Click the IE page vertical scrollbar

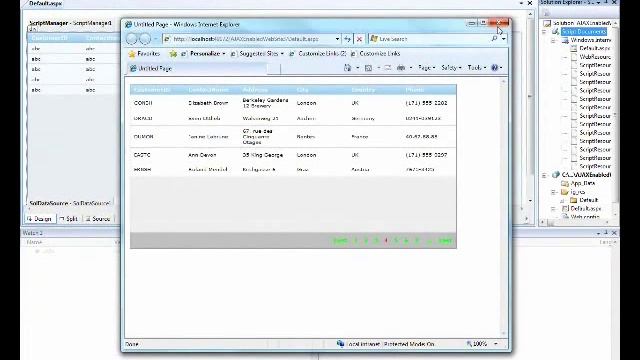(503, 207)
